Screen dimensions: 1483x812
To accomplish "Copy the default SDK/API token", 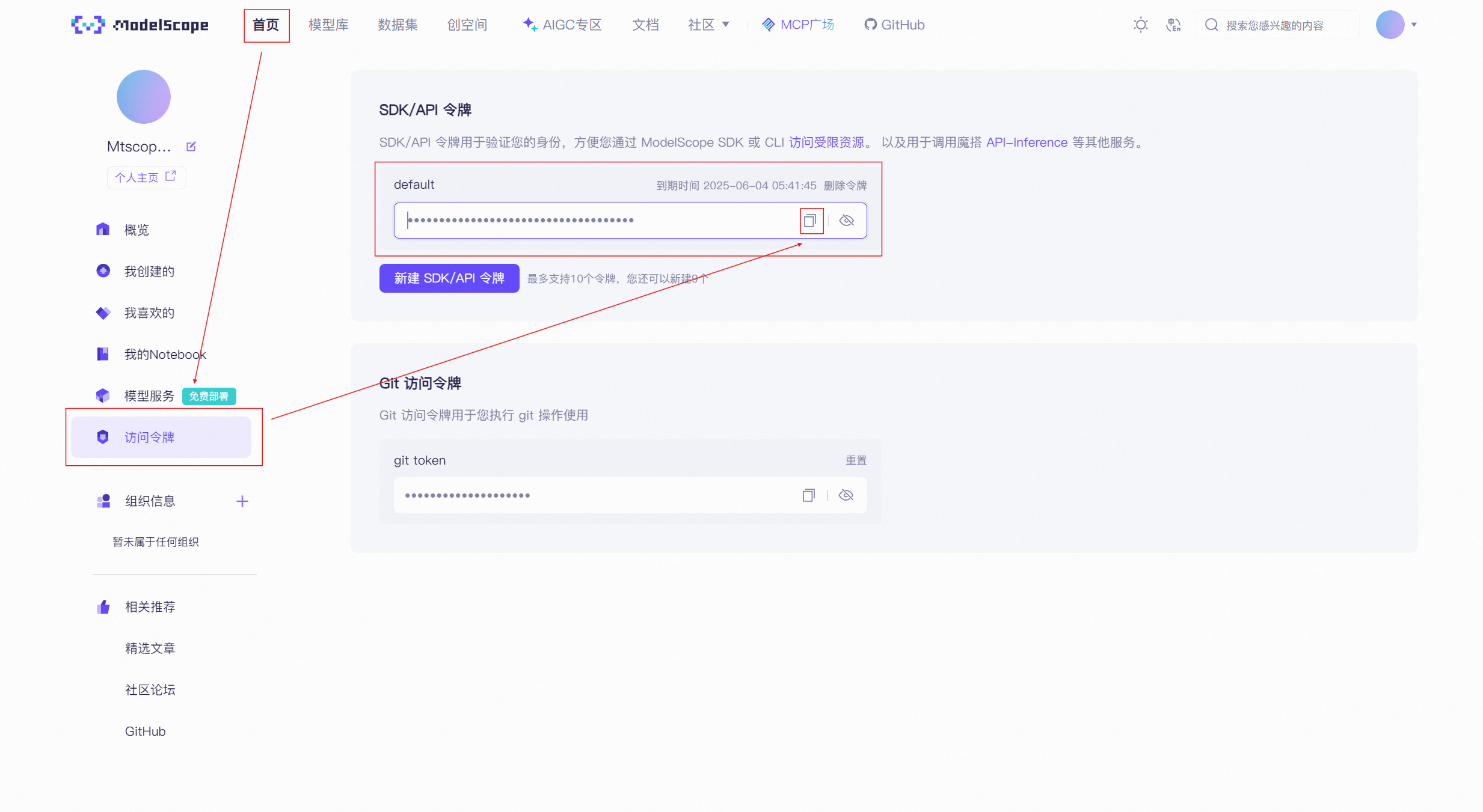I will tap(811, 220).
